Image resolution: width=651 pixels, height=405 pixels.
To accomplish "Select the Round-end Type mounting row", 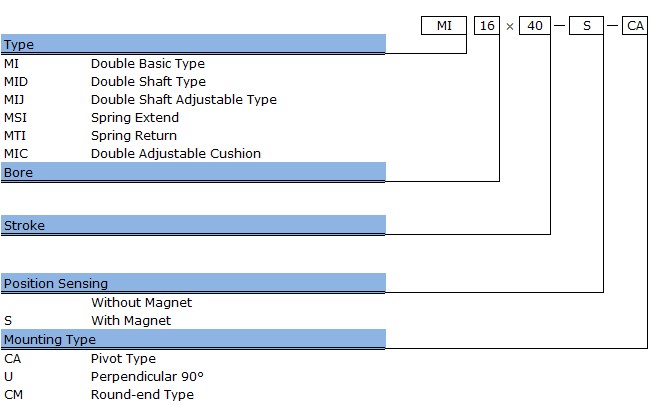I will pos(193,395).
